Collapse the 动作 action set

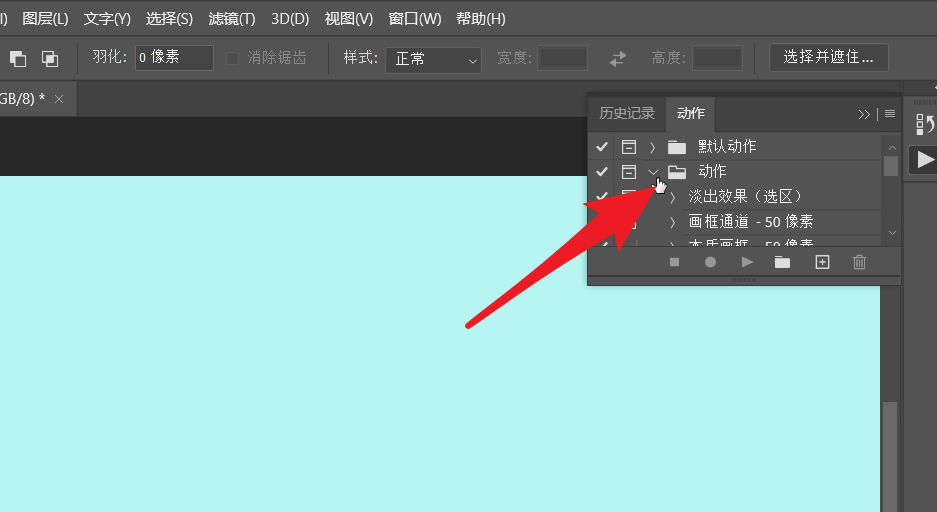pos(653,172)
